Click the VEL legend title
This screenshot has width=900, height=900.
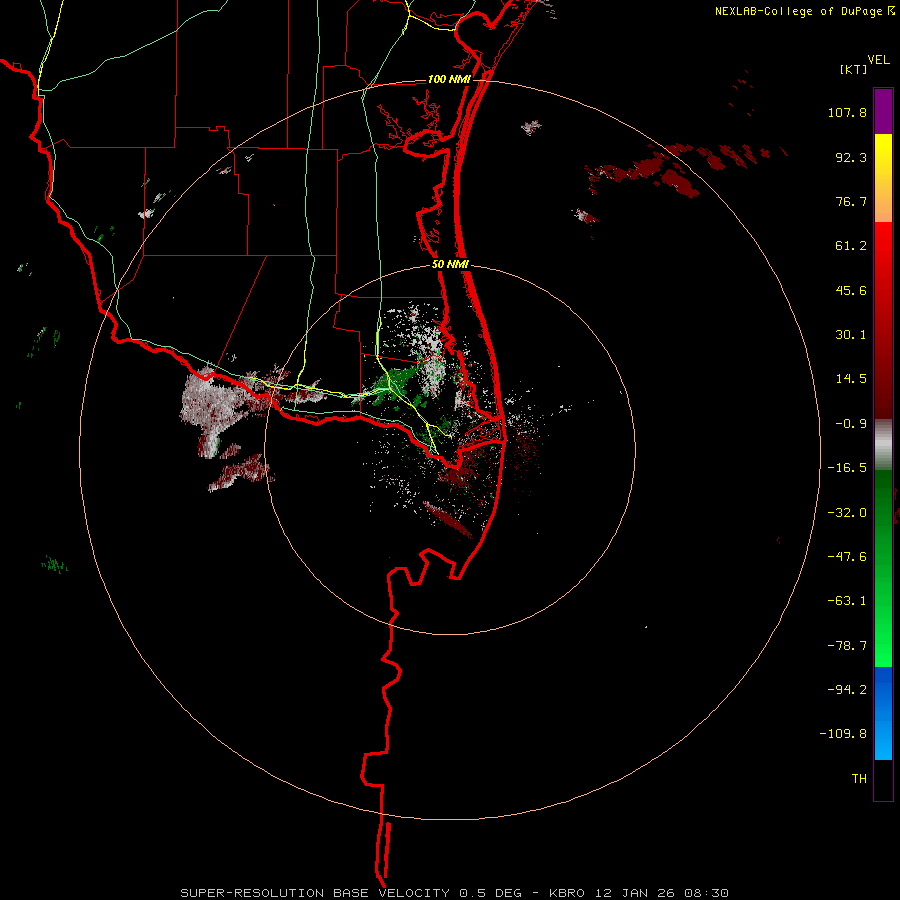click(878, 60)
